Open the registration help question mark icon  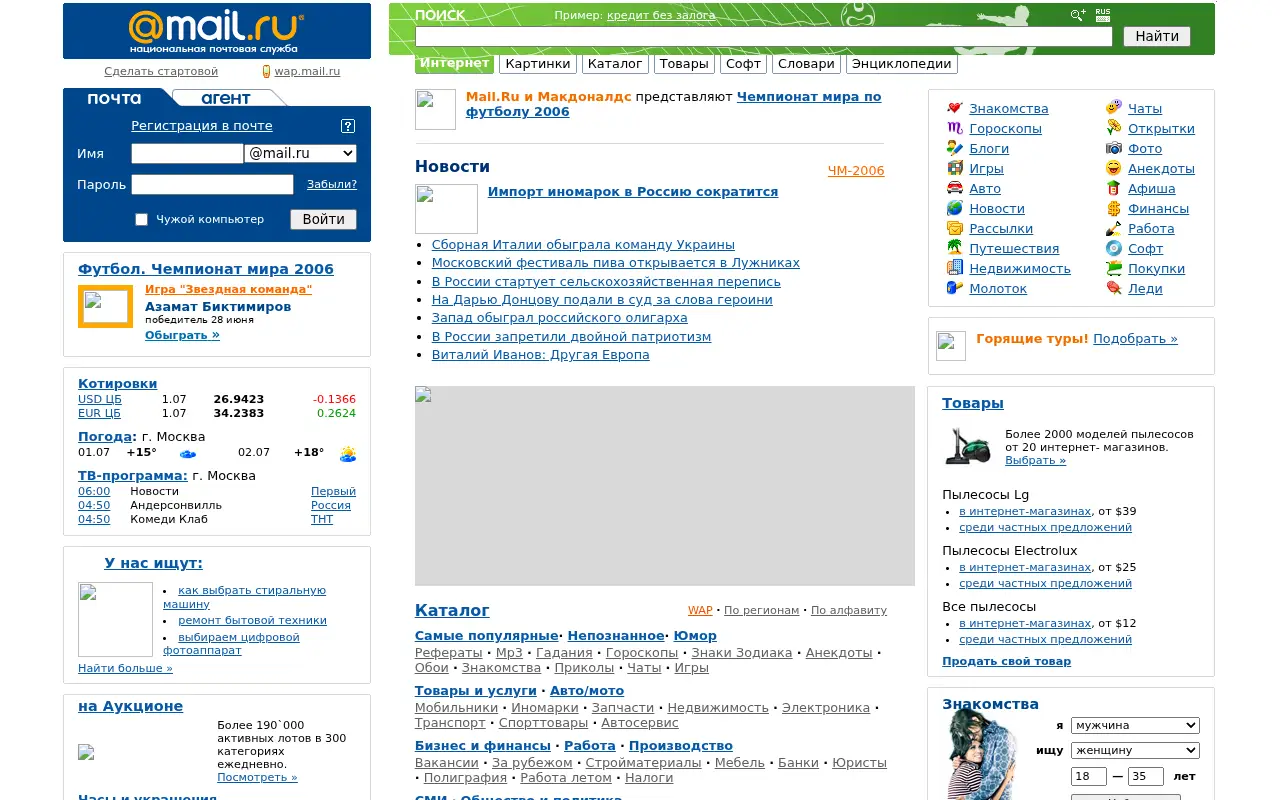[348, 126]
